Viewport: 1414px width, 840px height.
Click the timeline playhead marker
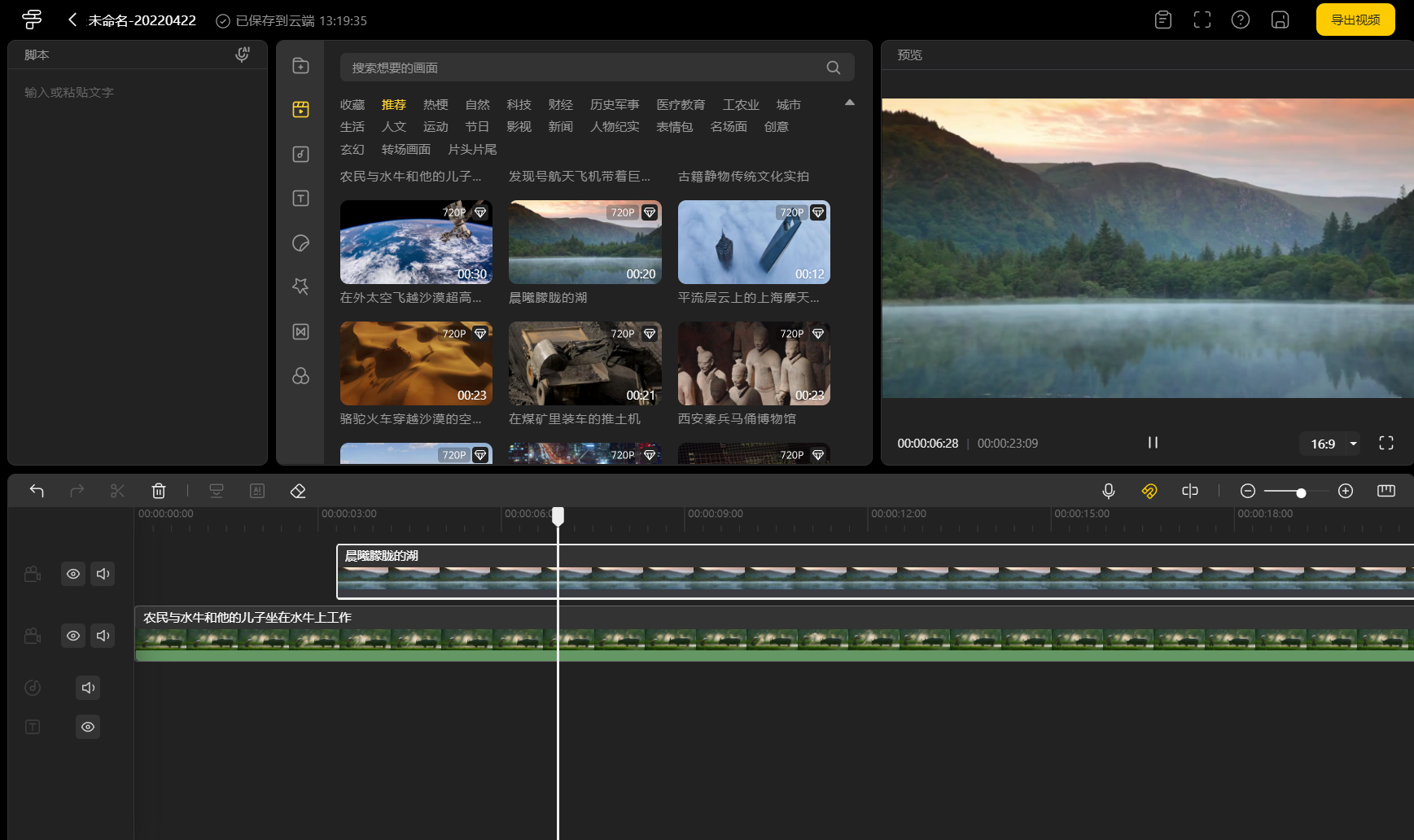pyautogui.click(x=558, y=516)
